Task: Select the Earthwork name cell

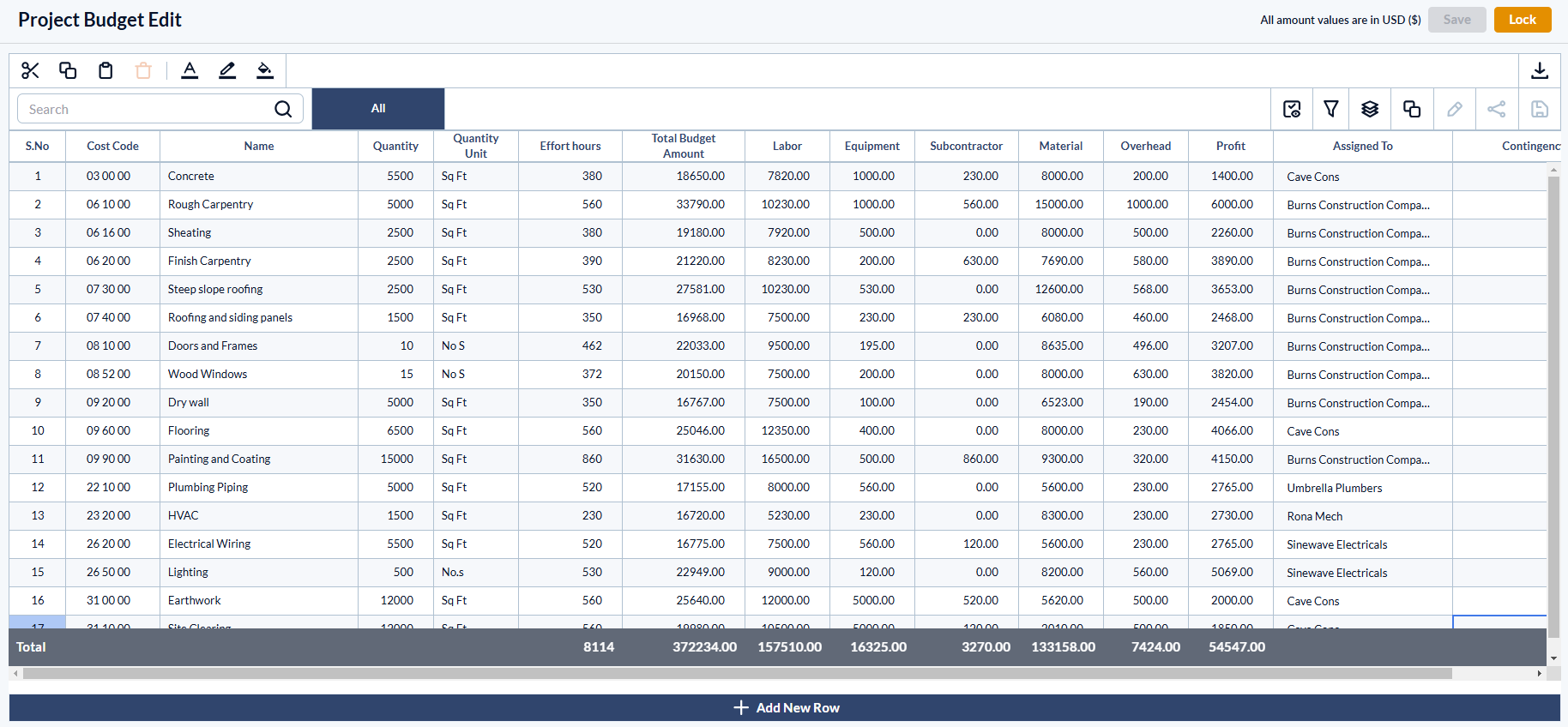Action: 259,600
